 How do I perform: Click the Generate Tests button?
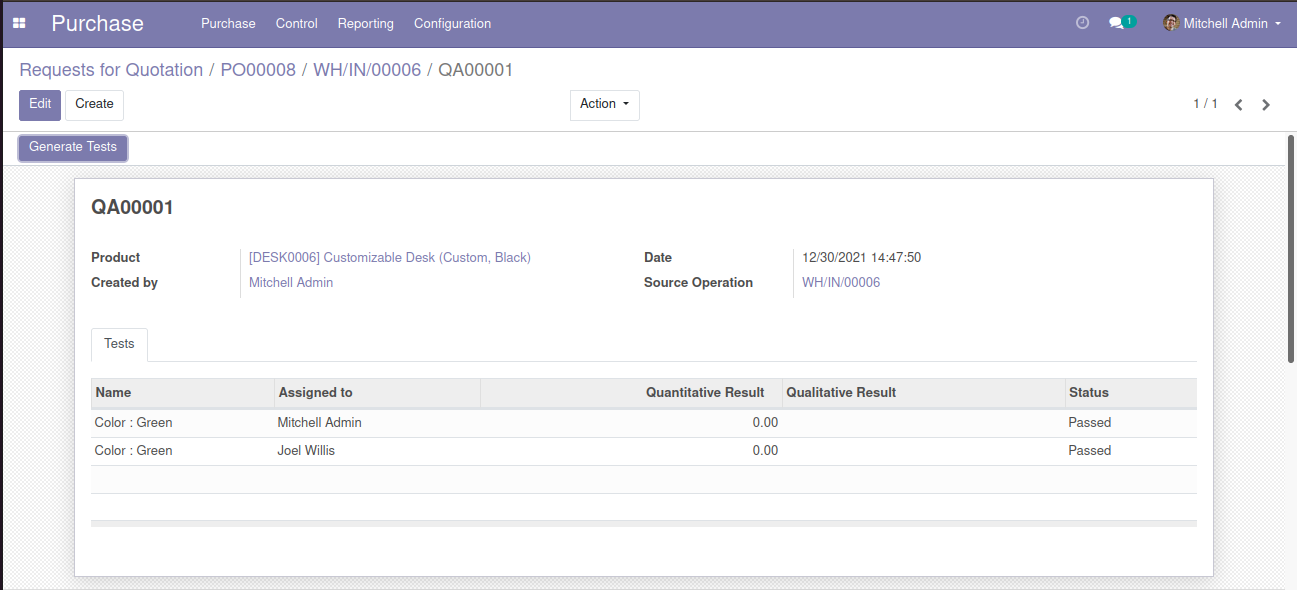(x=73, y=147)
